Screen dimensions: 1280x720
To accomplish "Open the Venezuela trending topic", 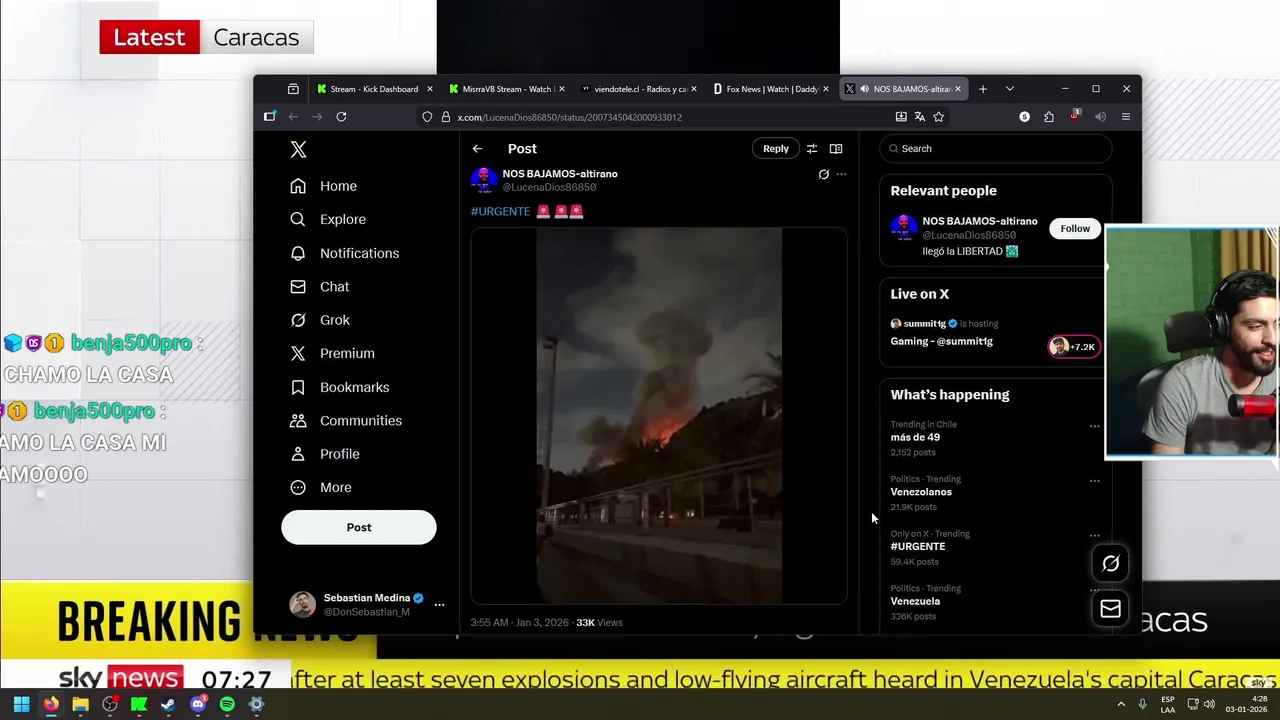I will point(915,601).
